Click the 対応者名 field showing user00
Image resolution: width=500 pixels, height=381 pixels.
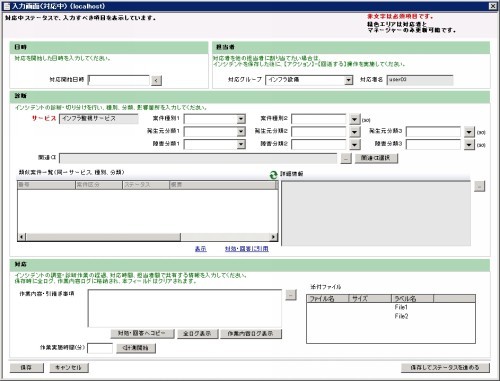[420, 80]
